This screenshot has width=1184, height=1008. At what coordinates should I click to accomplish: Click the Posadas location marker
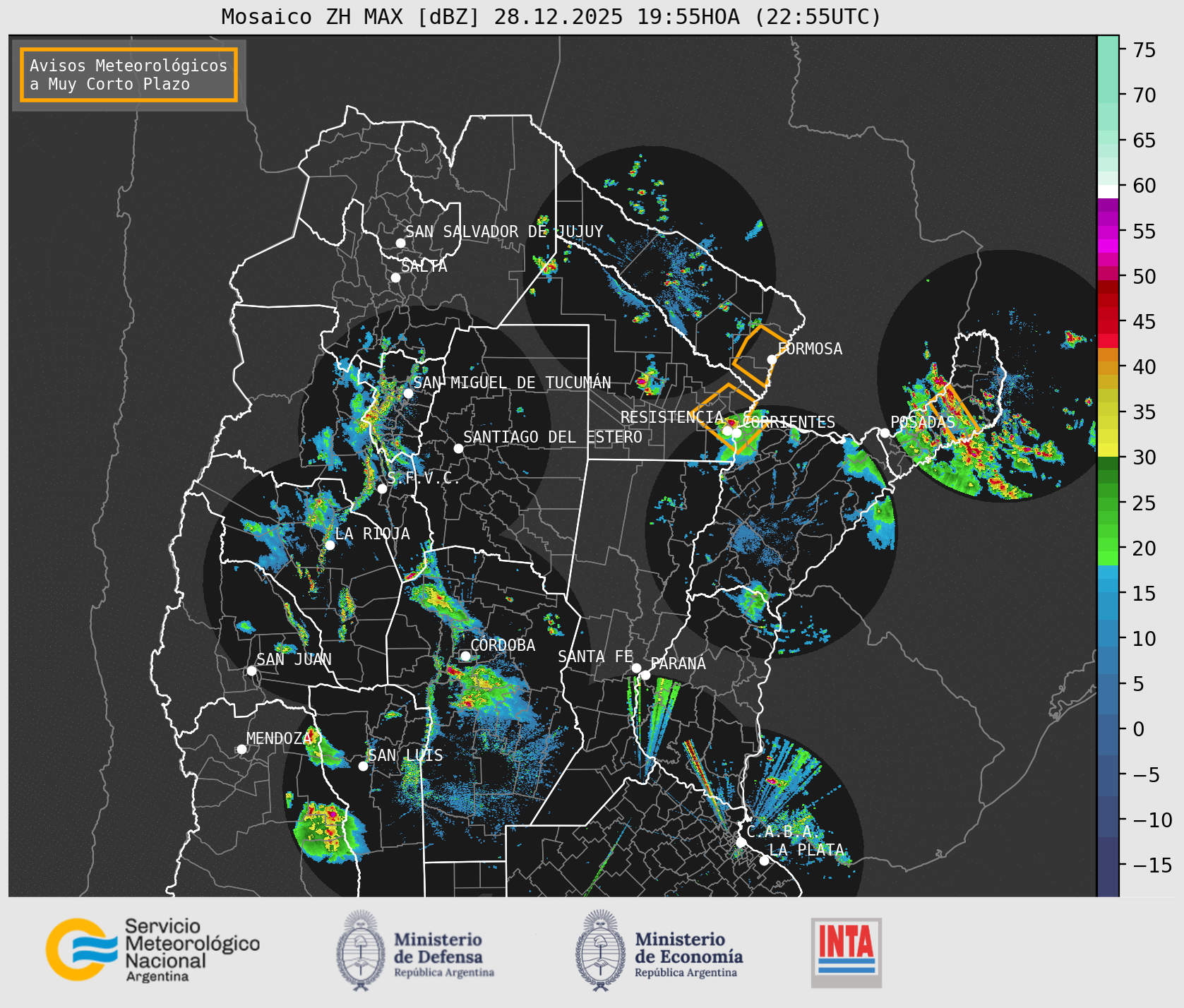[x=885, y=433]
